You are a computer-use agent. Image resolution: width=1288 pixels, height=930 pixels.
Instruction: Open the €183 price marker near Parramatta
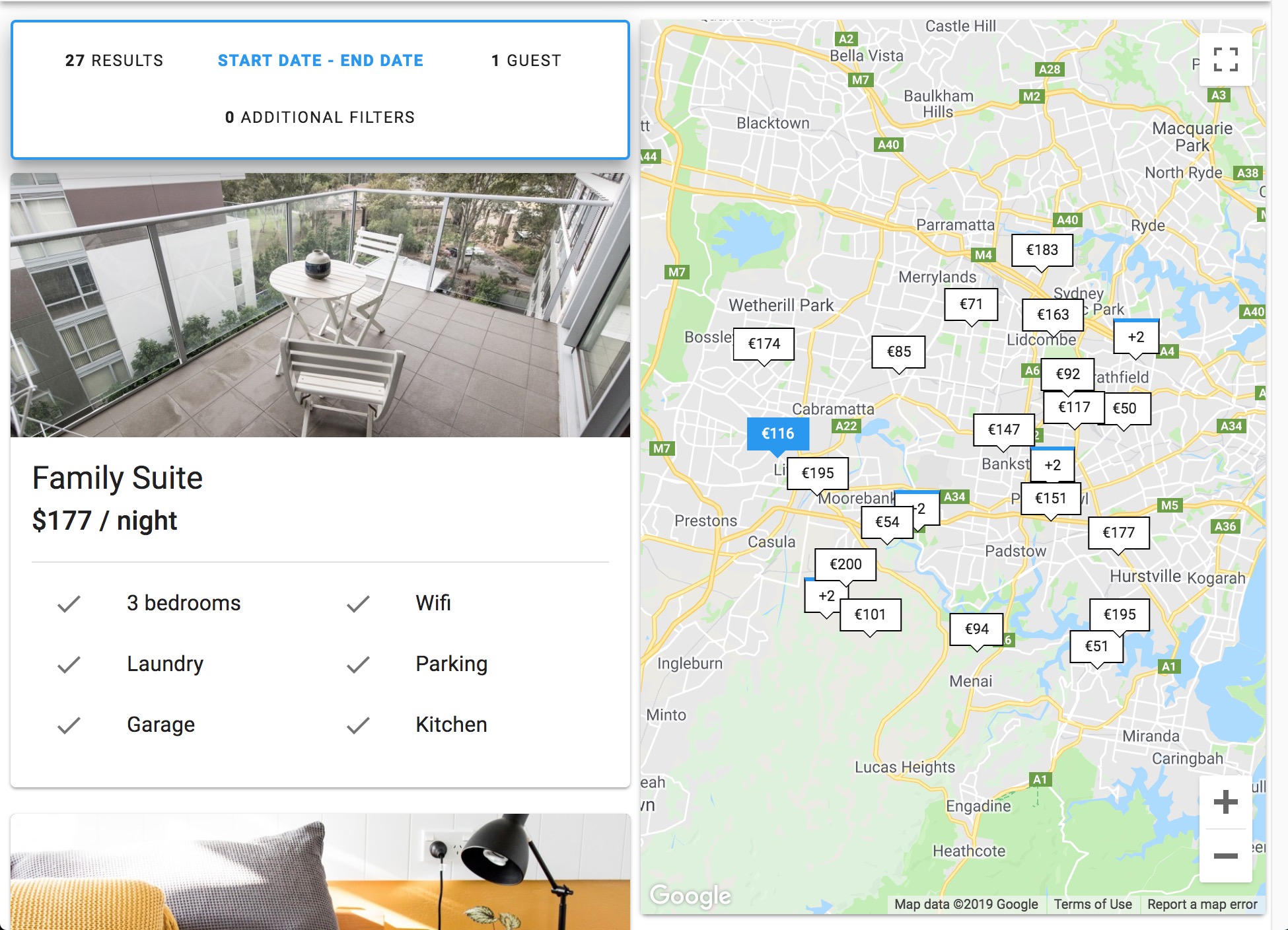tap(1042, 250)
